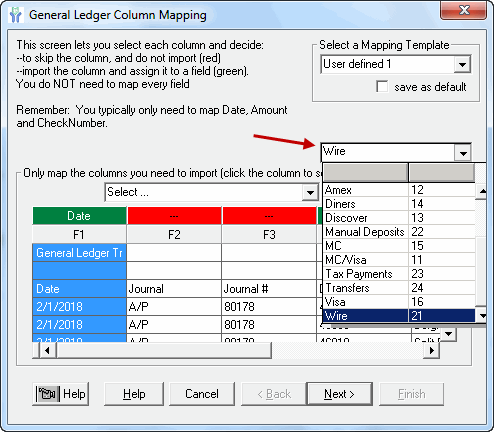This screenshot has width=494, height=432.
Task: Click the Next > button
Action: tap(339, 394)
